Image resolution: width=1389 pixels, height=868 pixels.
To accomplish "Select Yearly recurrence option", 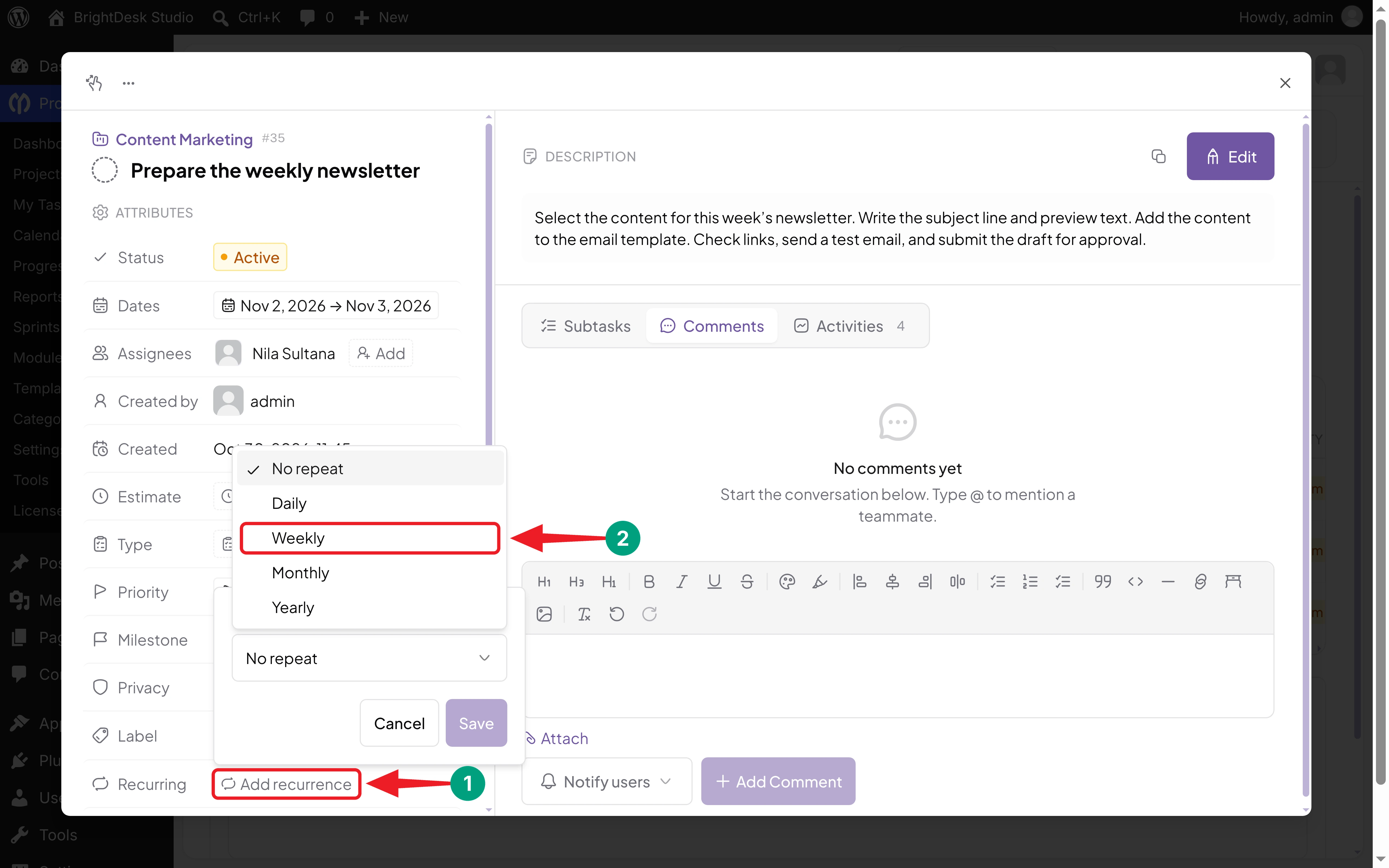I will (370, 607).
